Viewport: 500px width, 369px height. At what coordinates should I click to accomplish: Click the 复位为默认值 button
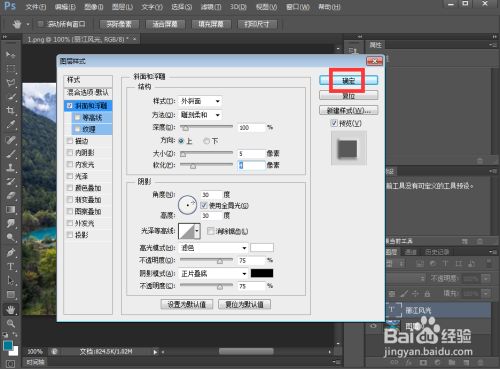[x=244, y=304]
